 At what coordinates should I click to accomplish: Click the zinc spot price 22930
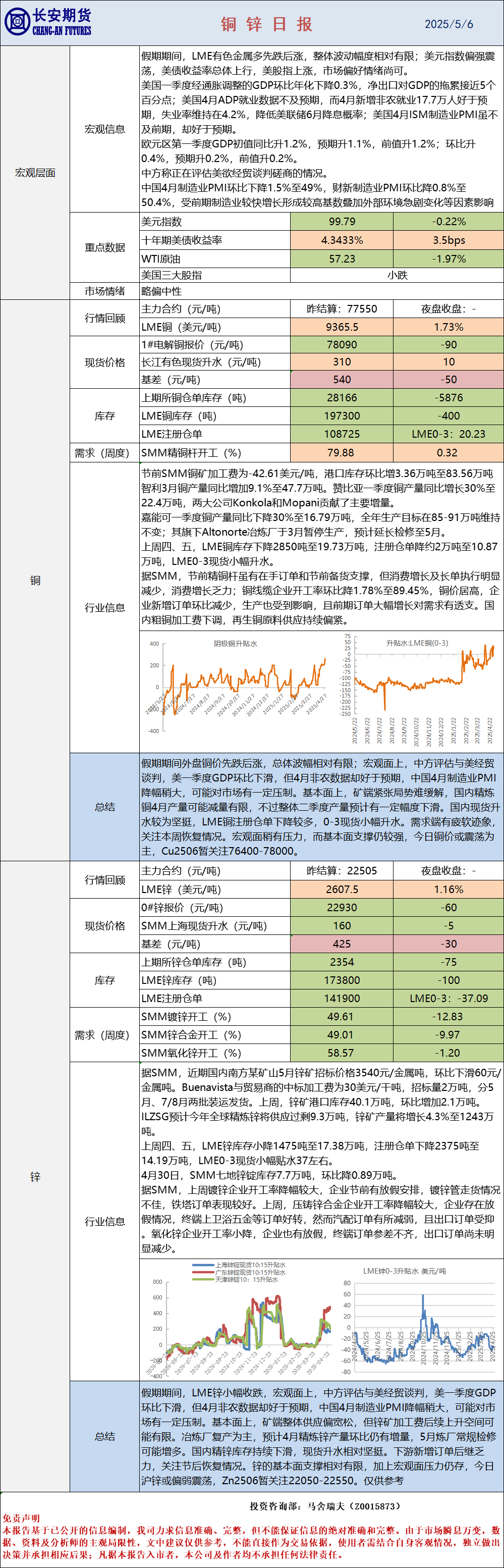(342, 908)
